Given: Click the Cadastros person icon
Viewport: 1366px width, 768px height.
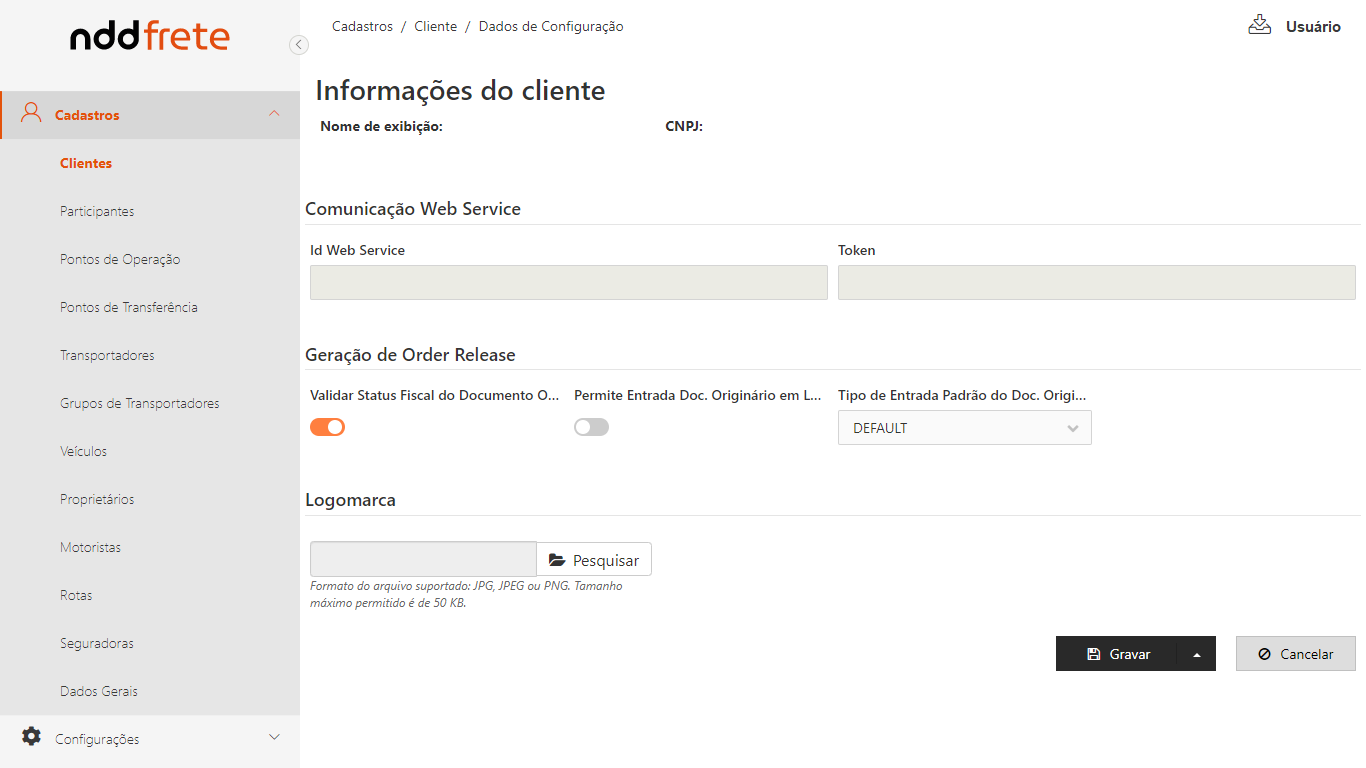Looking at the screenshot, I should tap(31, 113).
